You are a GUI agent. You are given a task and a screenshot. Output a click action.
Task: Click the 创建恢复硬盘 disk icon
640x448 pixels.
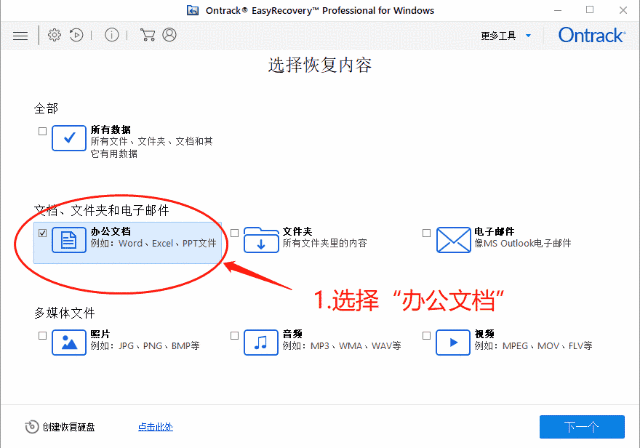tap(32, 427)
